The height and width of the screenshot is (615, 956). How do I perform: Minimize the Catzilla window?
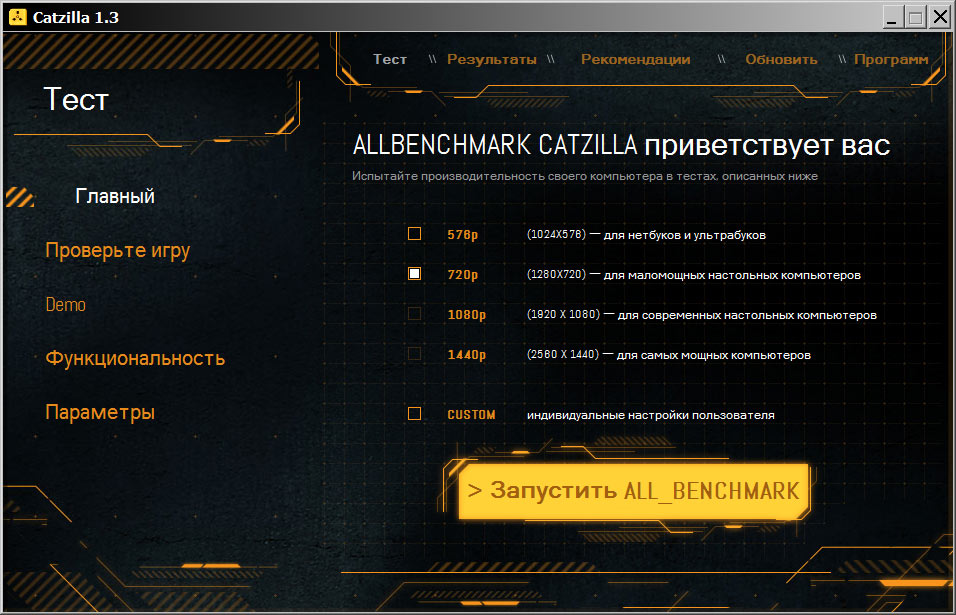pos(892,17)
